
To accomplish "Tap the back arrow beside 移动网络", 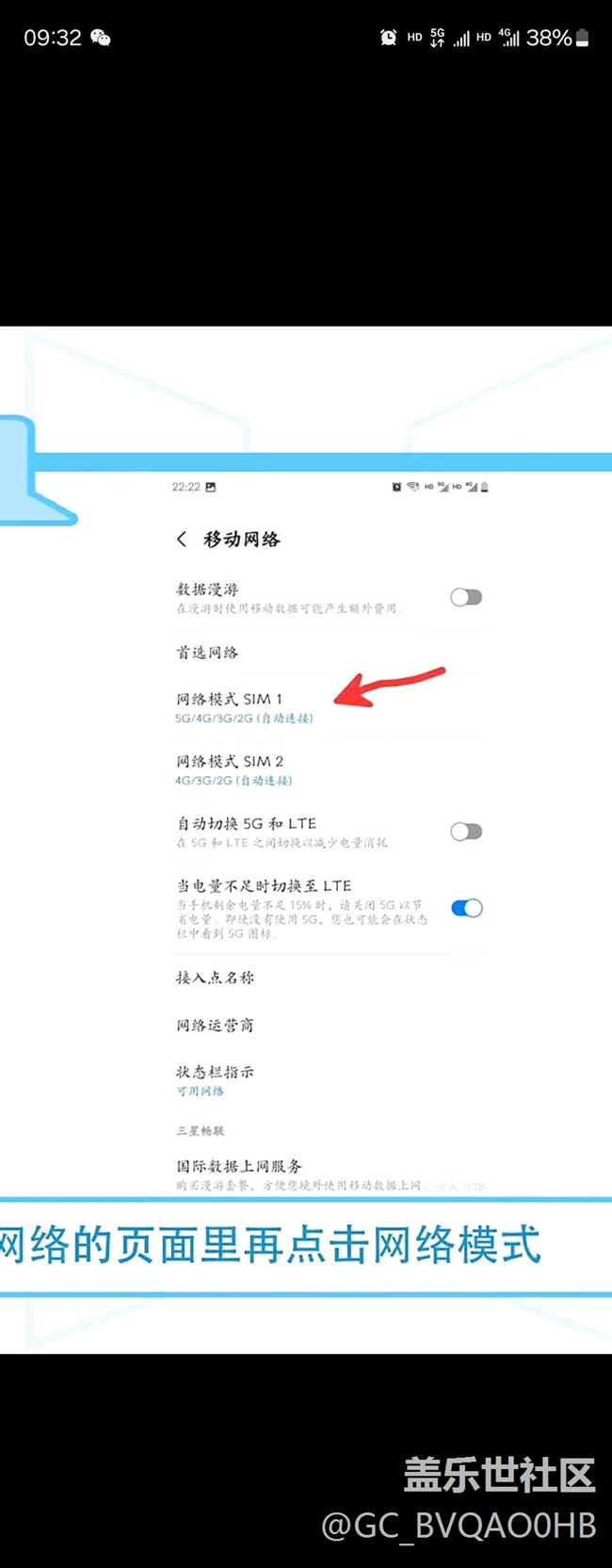I will pyautogui.click(x=182, y=539).
